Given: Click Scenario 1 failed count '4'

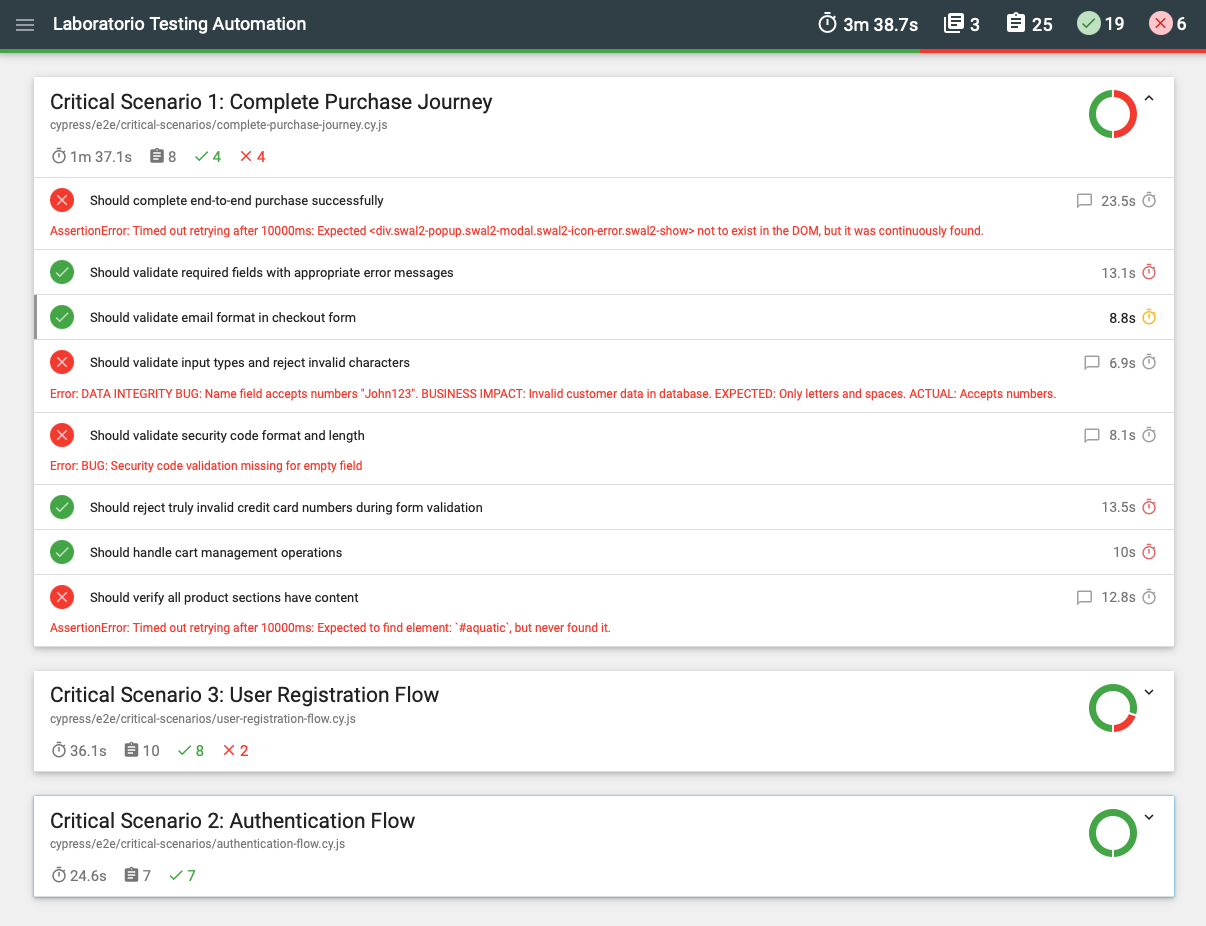Looking at the screenshot, I should pyautogui.click(x=253, y=157).
